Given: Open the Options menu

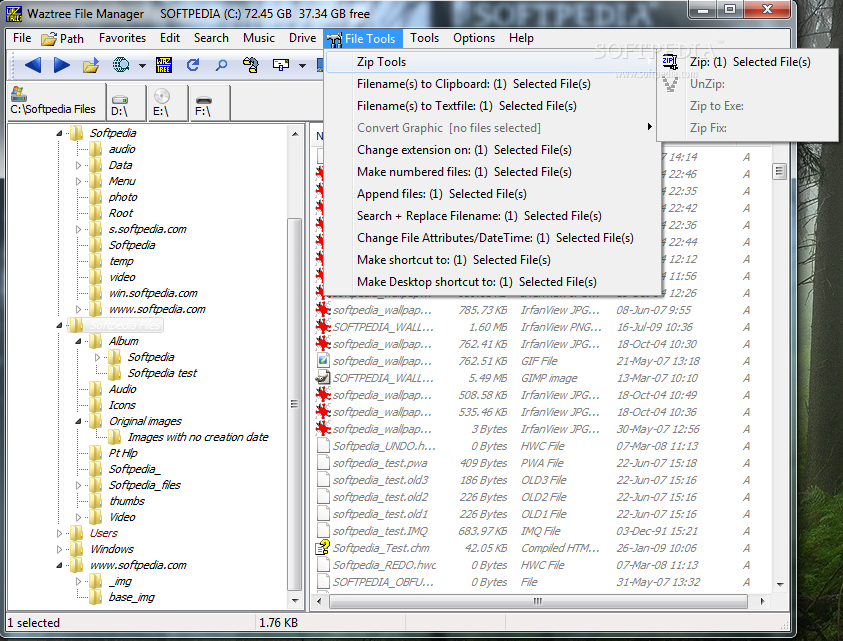Looking at the screenshot, I should click(x=474, y=38).
